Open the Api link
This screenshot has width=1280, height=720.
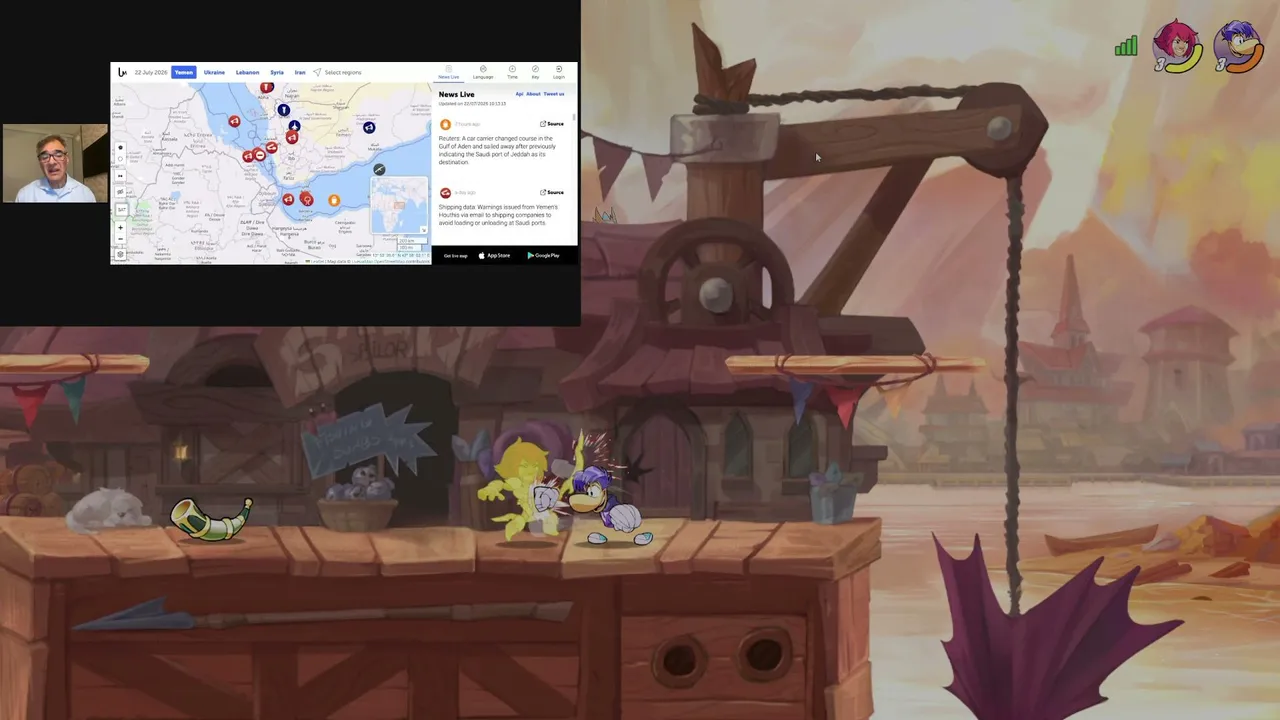pos(519,94)
